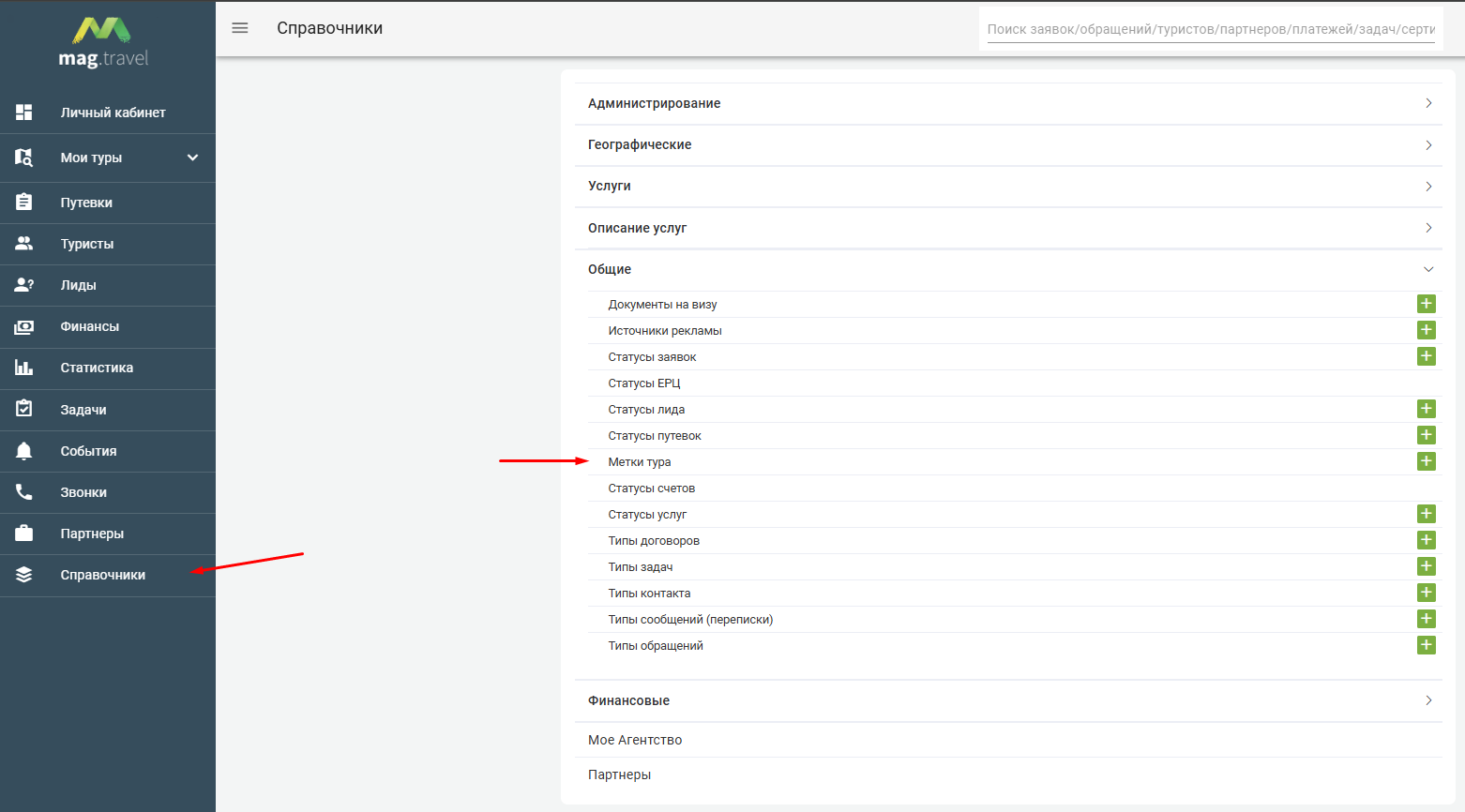
Task: Collapse the Общие section chevron
Action: (1428, 269)
